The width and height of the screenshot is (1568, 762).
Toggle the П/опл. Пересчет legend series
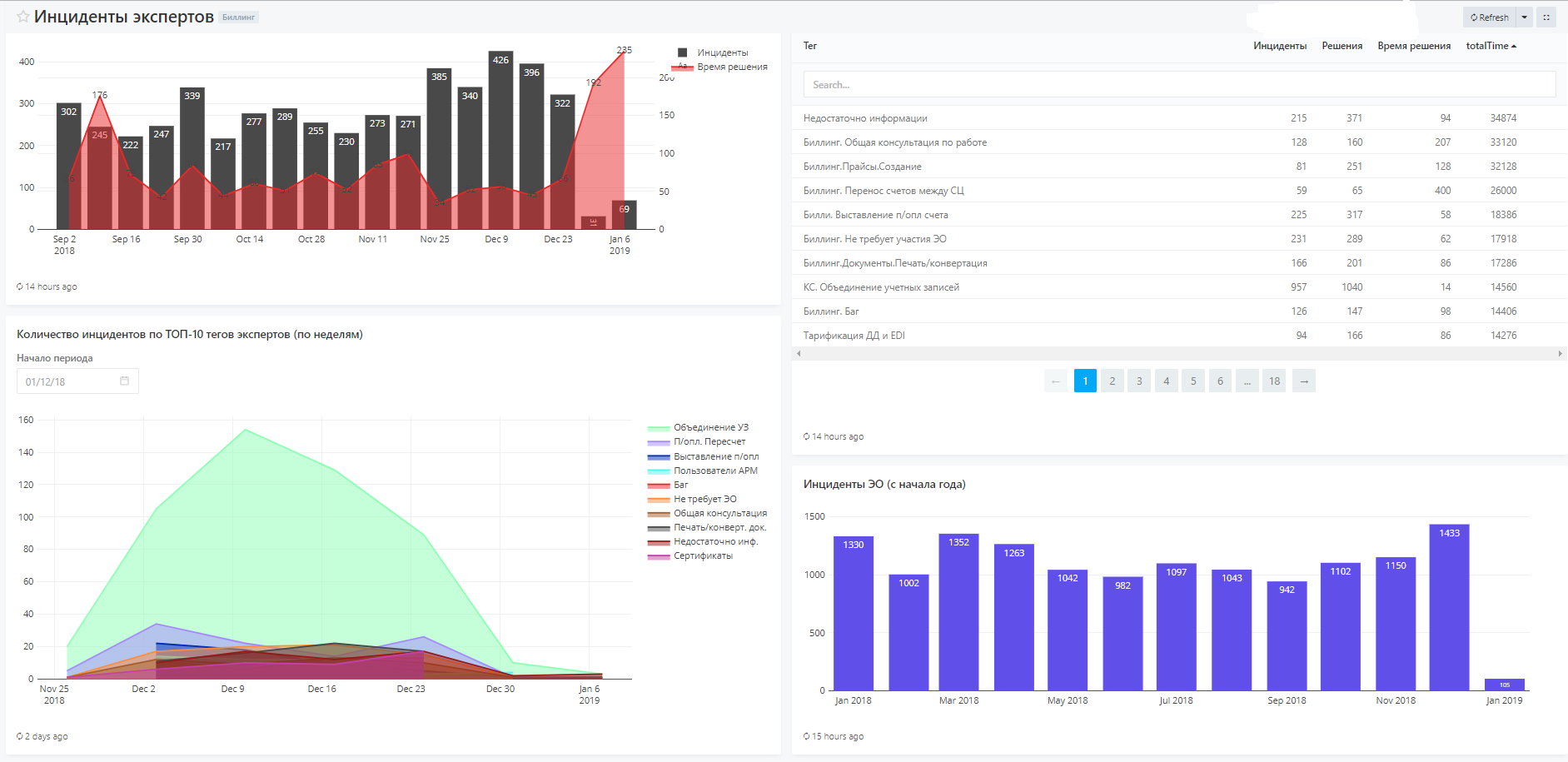pyautogui.click(x=697, y=441)
